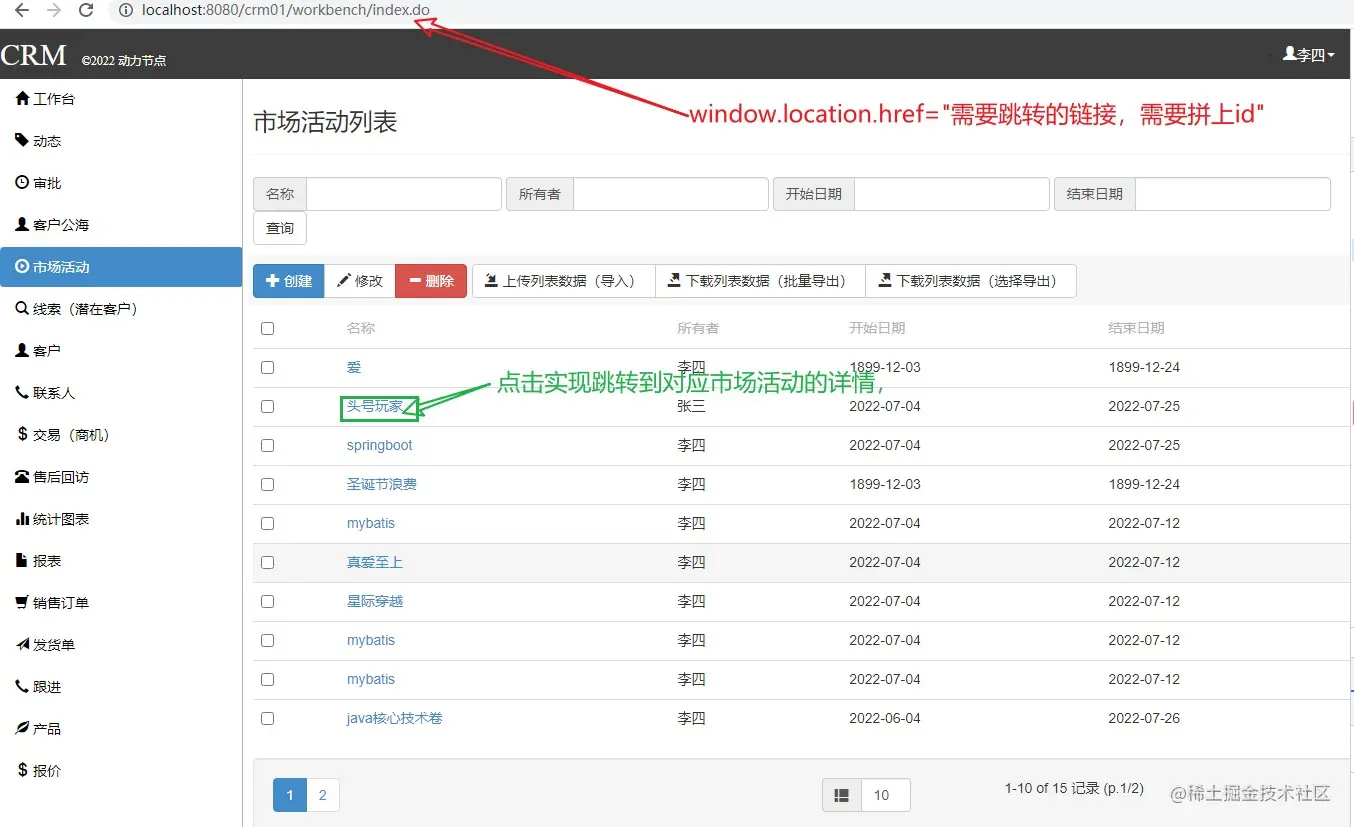Open the 李四 user dropdown
Viewport: 1354px width, 827px height.
click(x=1308, y=55)
